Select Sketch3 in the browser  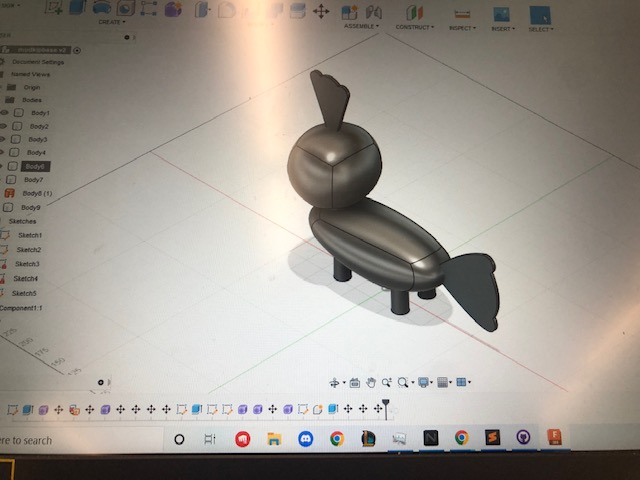click(x=27, y=264)
